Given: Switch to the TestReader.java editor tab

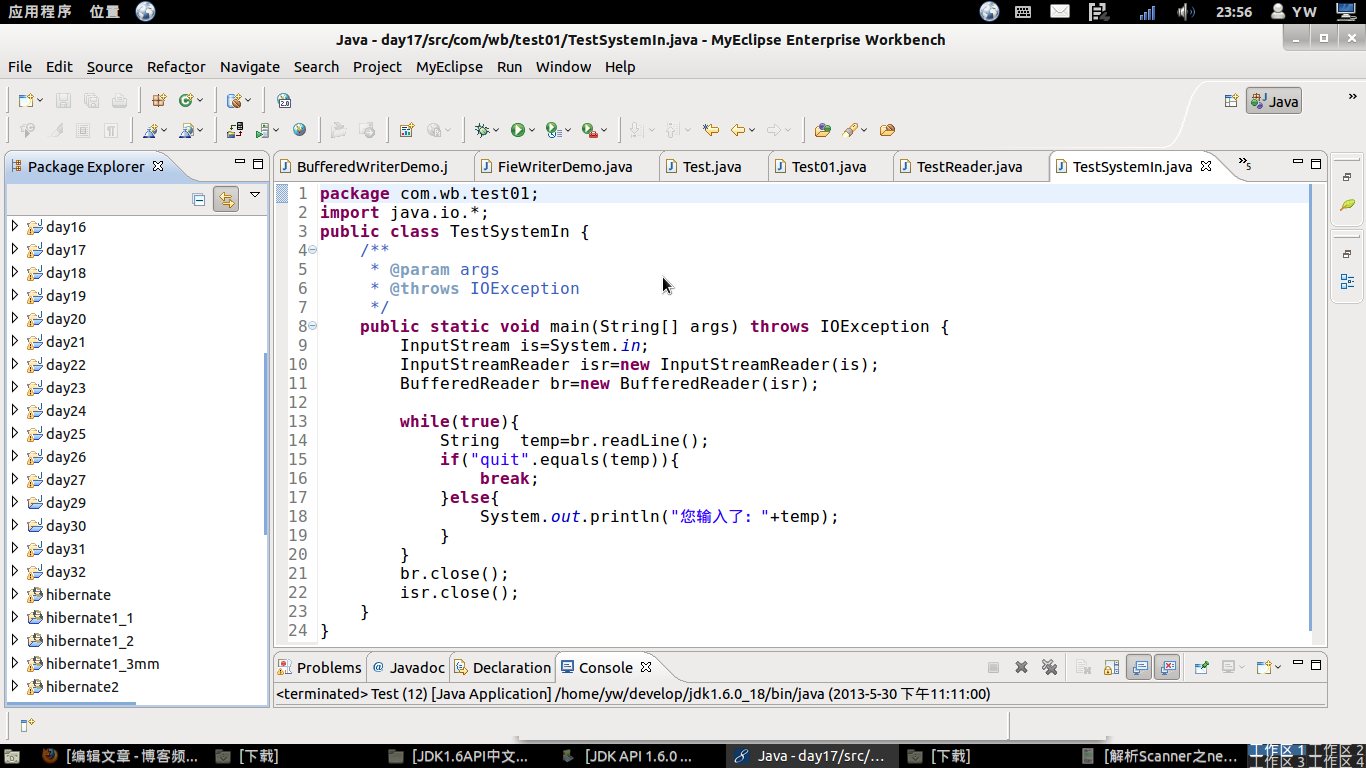Looking at the screenshot, I should point(968,167).
